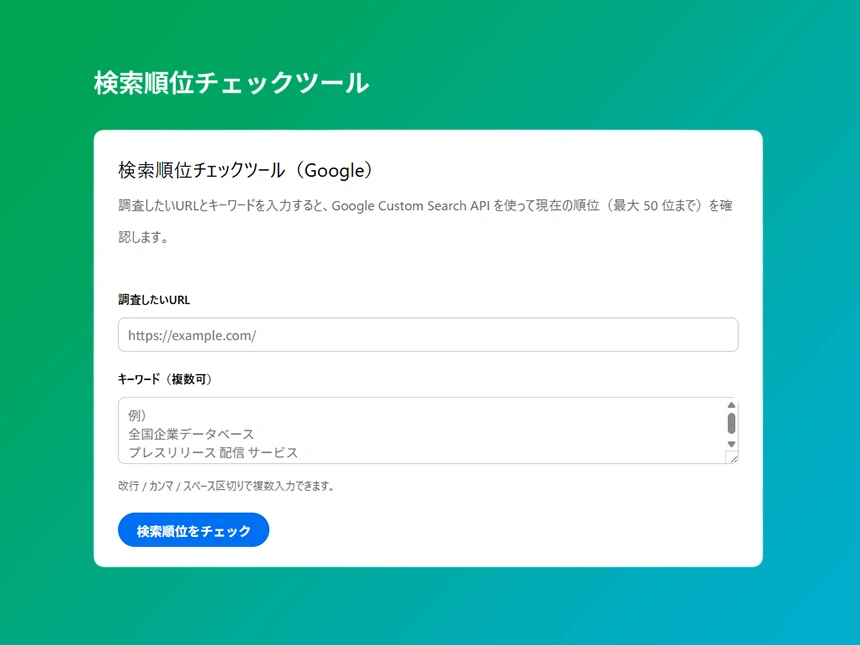The width and height of the screenshot is (860, 645).
Task: Click the 例） placeholder text in textarea
Action: tap(137, 415)
